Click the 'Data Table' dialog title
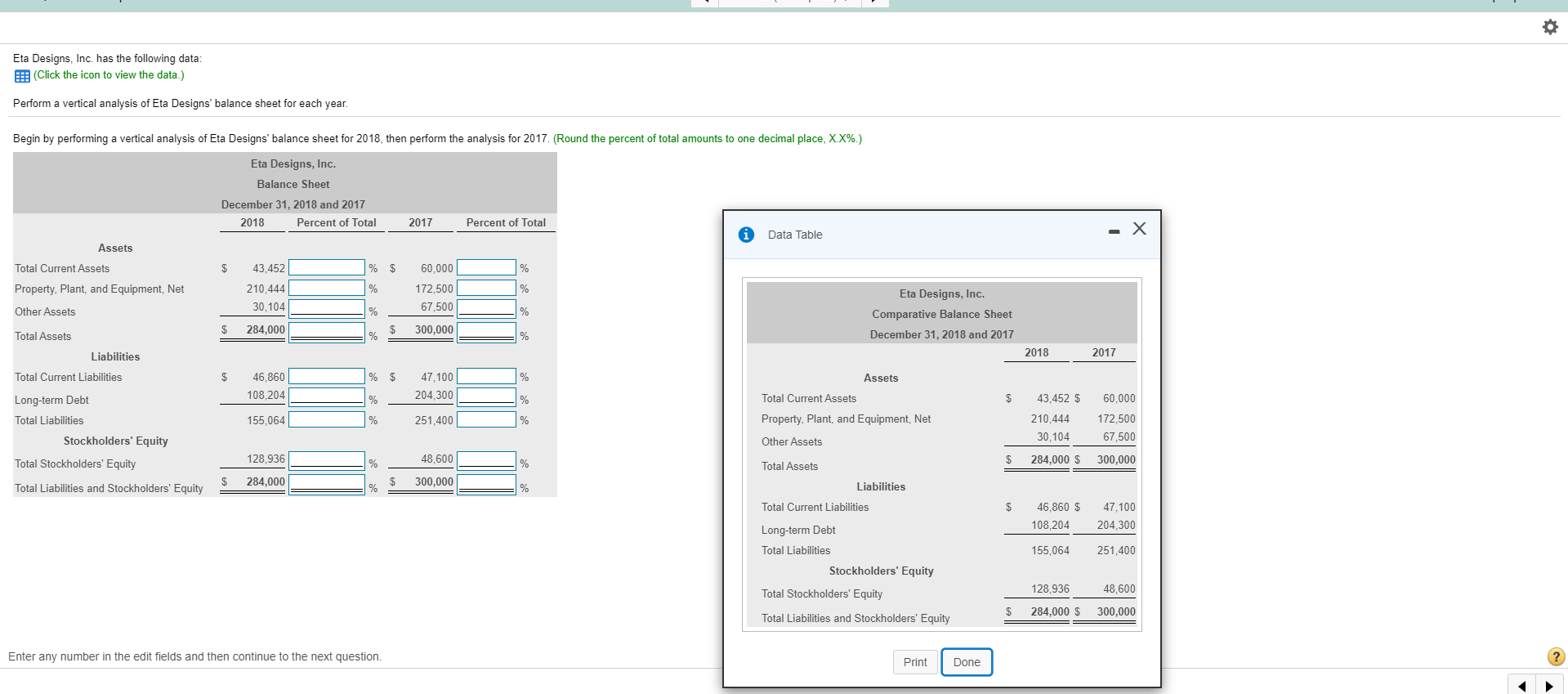The height and width of the screenshot is (694, 1568). (795, 235)
